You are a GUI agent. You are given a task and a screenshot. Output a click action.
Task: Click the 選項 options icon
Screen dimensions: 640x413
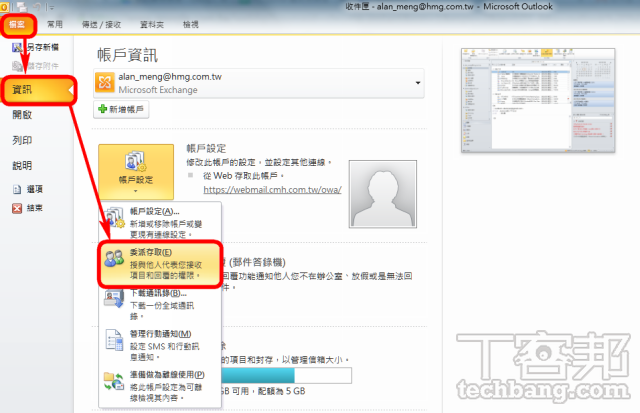pos(17,189)
